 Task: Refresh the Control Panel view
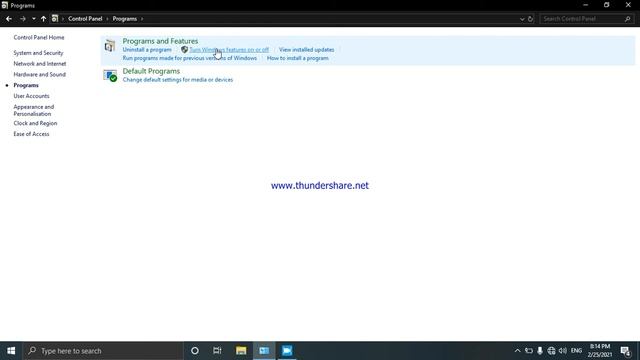[x=530, y=19]
